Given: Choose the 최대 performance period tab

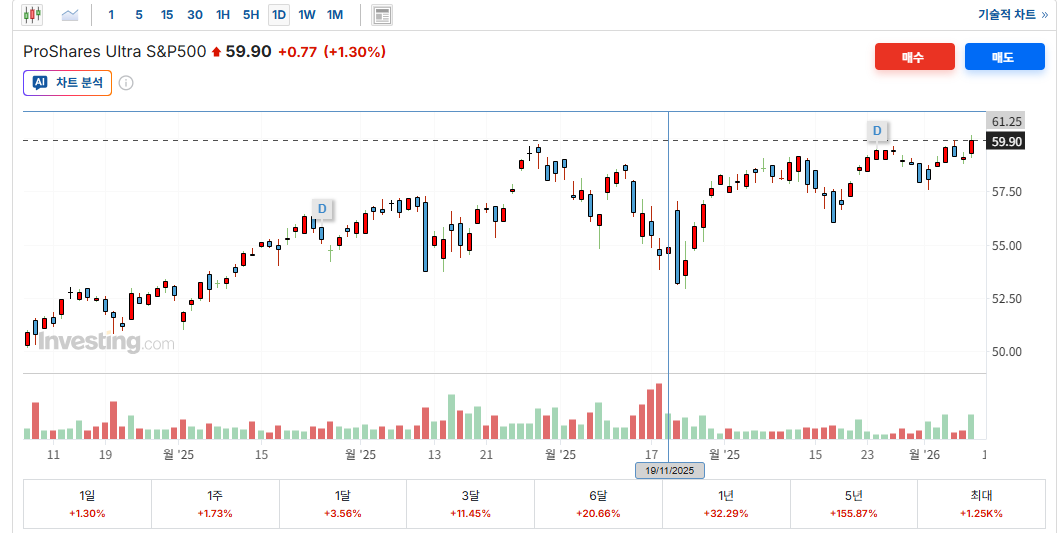Looking at the screenshot, I should [x=982, y=504].
